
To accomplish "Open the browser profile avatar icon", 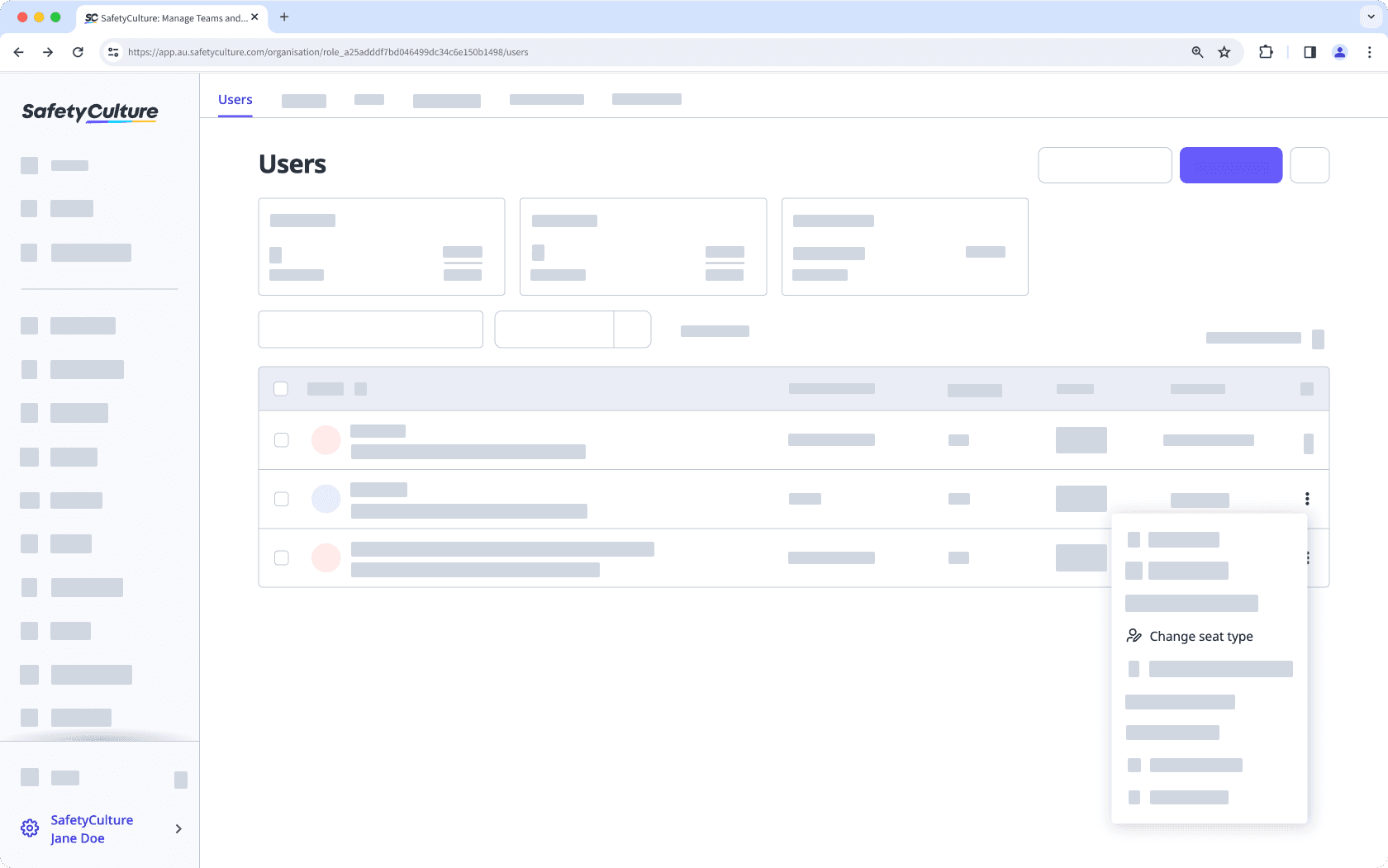I will click(x=1339, y=51).
